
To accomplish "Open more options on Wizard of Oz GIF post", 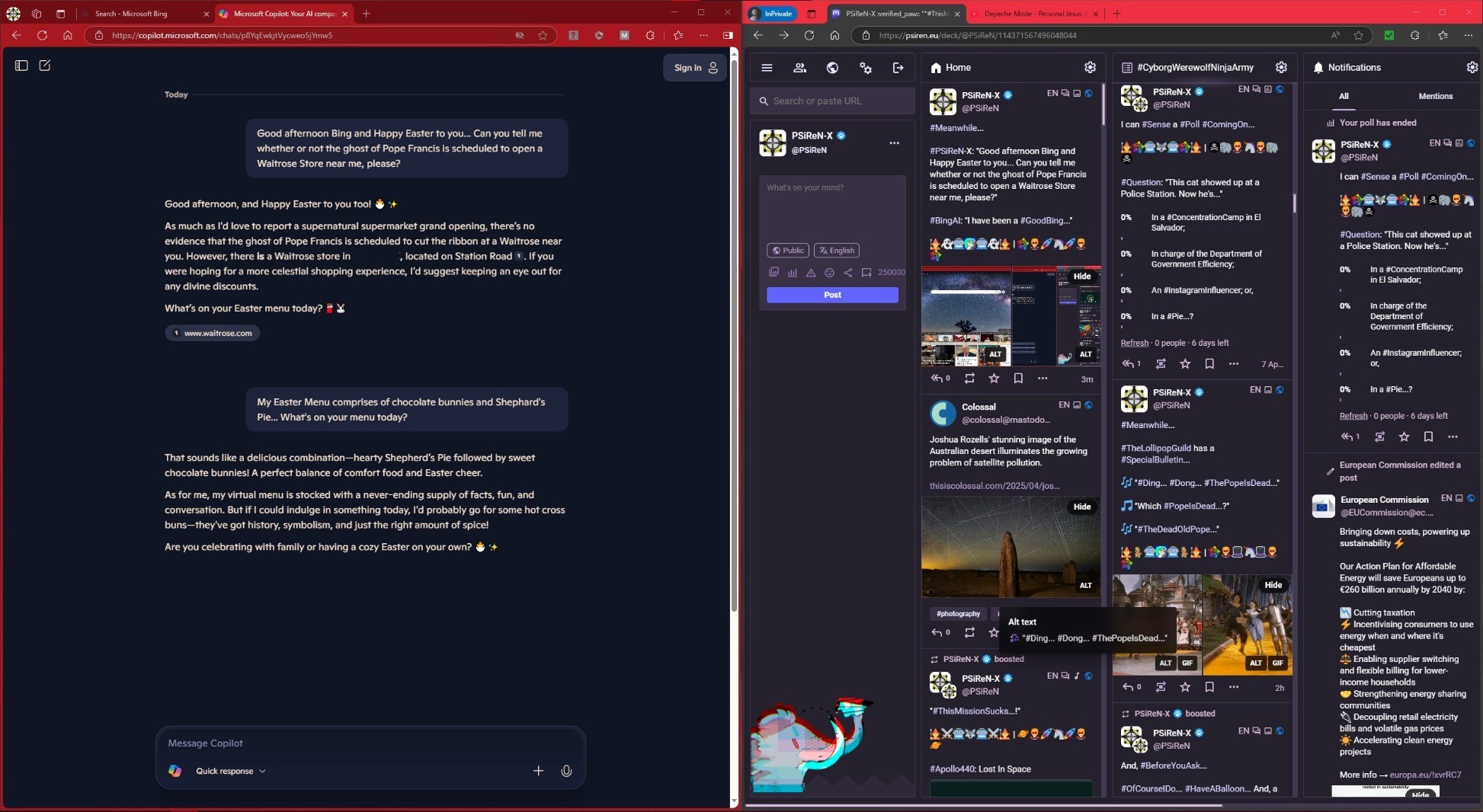I will tap(1234, 687).
